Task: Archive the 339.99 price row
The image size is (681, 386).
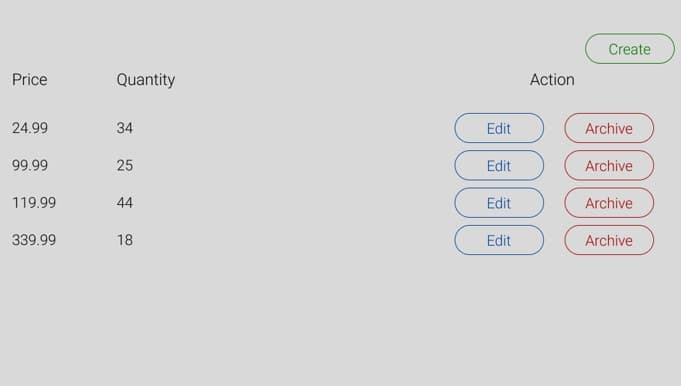Action: [x=609, y=240]
